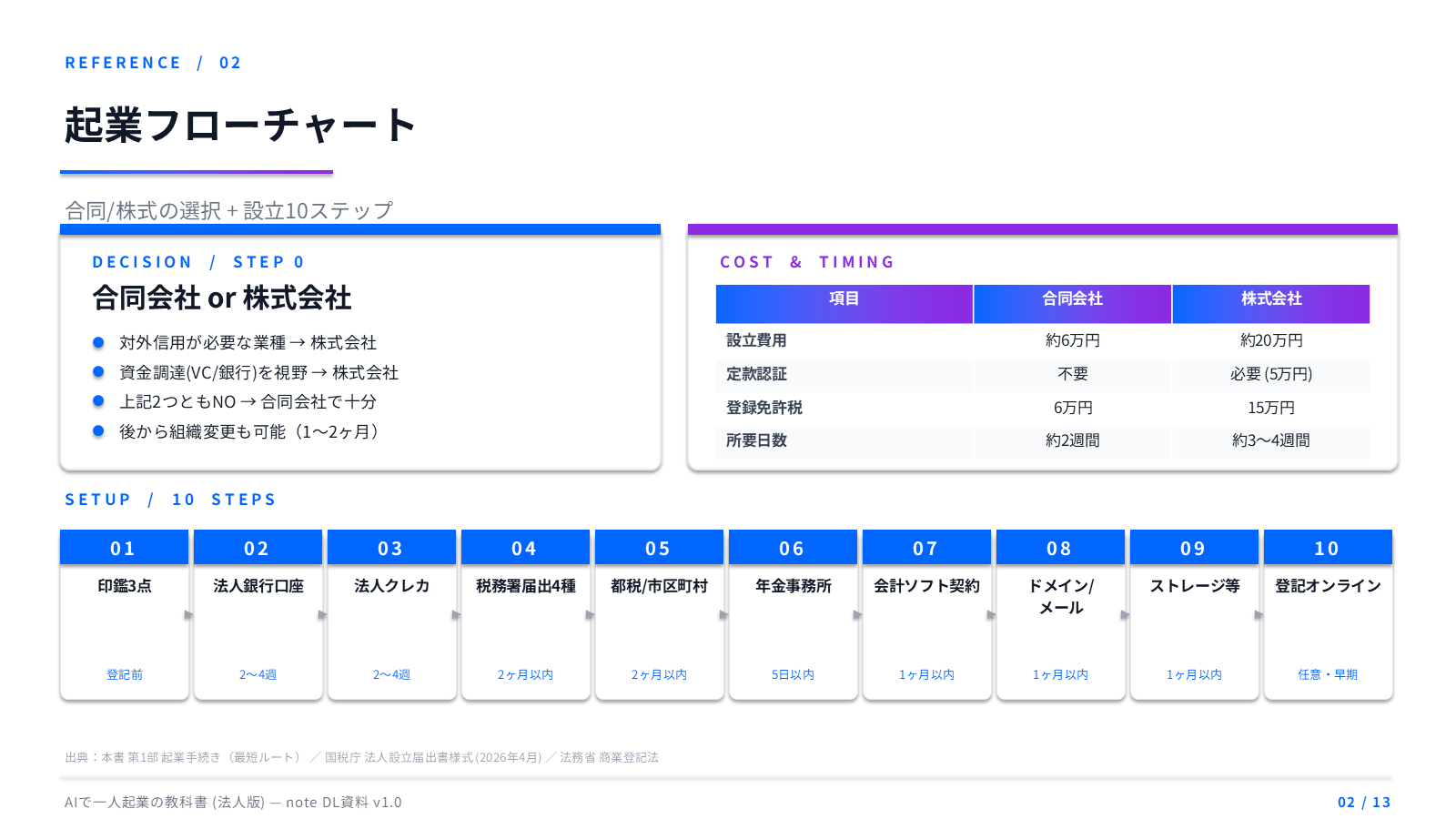Viewport: 1456px width, 819px height.
Task: Click step card 登記オンライン
Action: coord(1328,614)
